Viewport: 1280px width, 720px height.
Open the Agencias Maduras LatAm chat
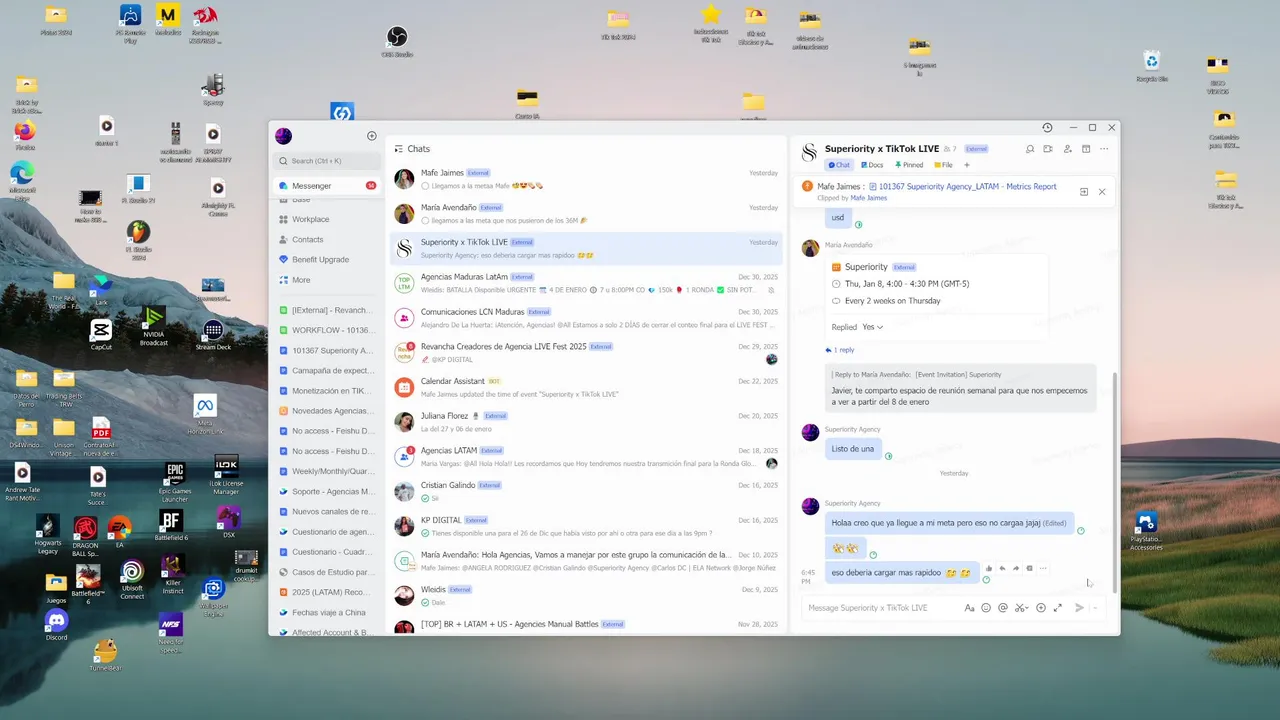click(586, 283)
